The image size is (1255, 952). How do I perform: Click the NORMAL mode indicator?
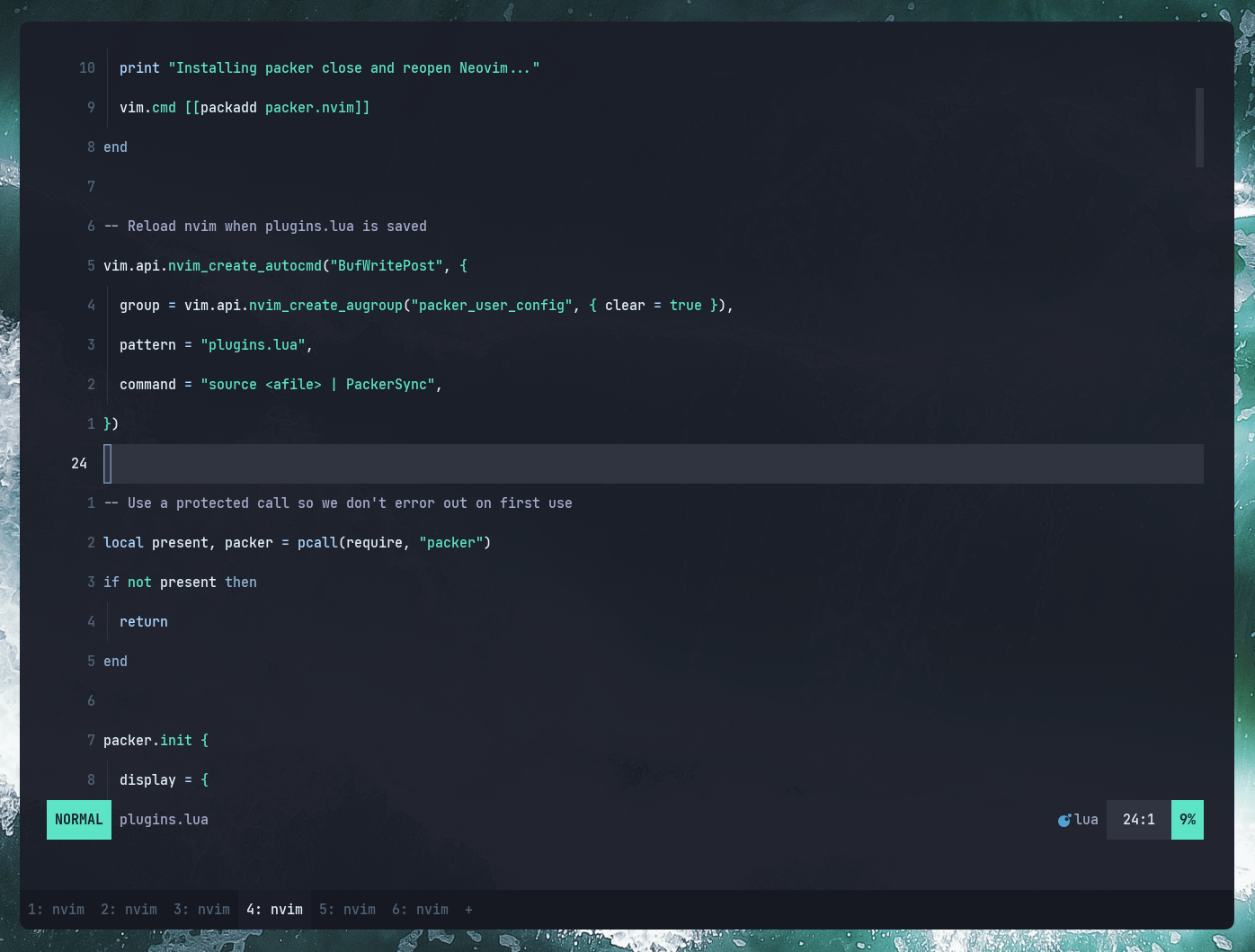[79, 820]
